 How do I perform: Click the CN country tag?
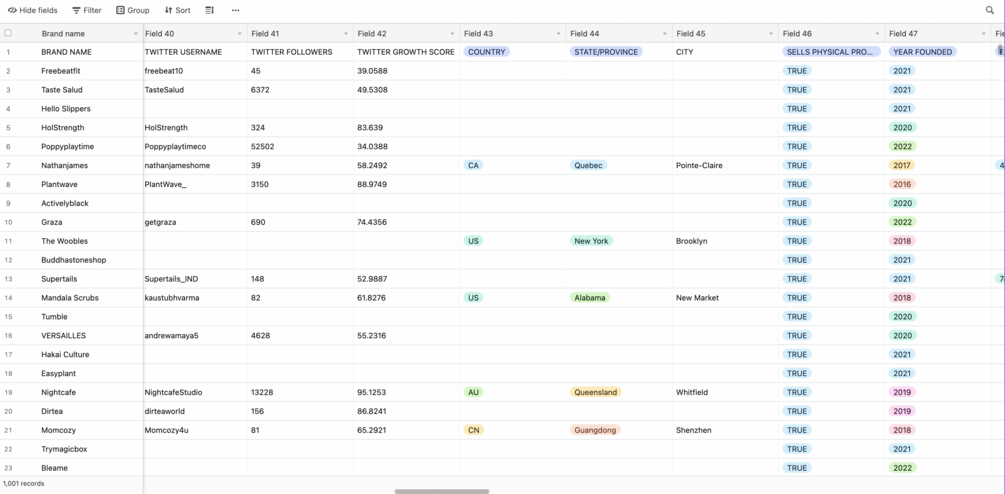coord(474,430)
